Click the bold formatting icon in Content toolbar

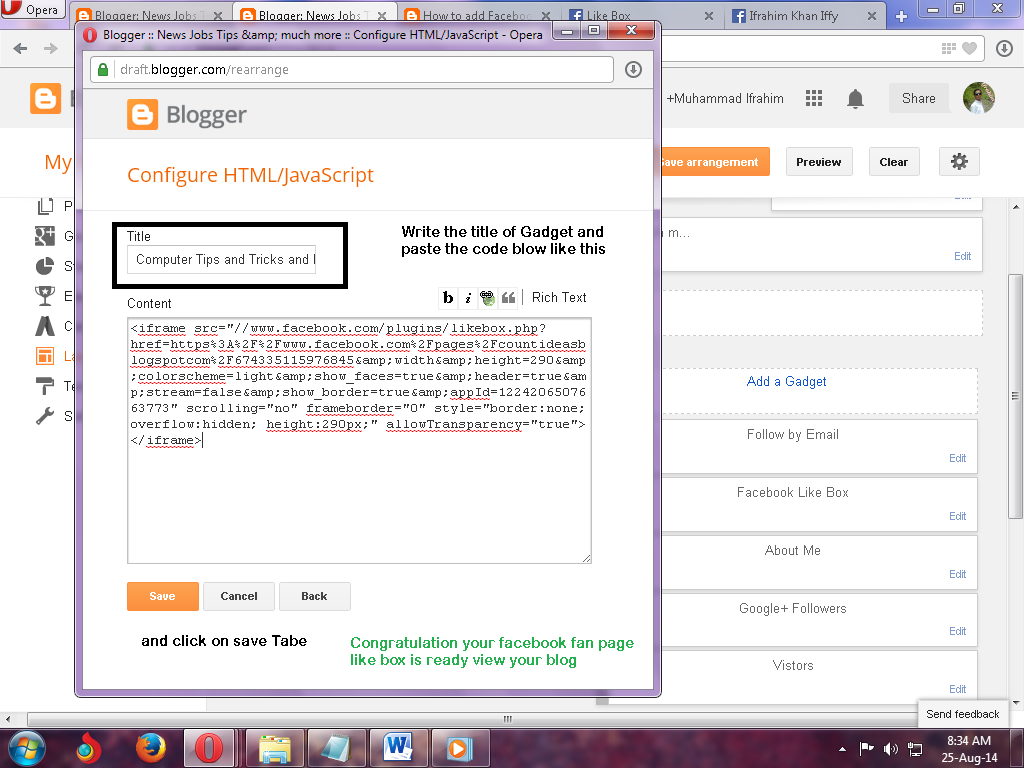[447, 298]
